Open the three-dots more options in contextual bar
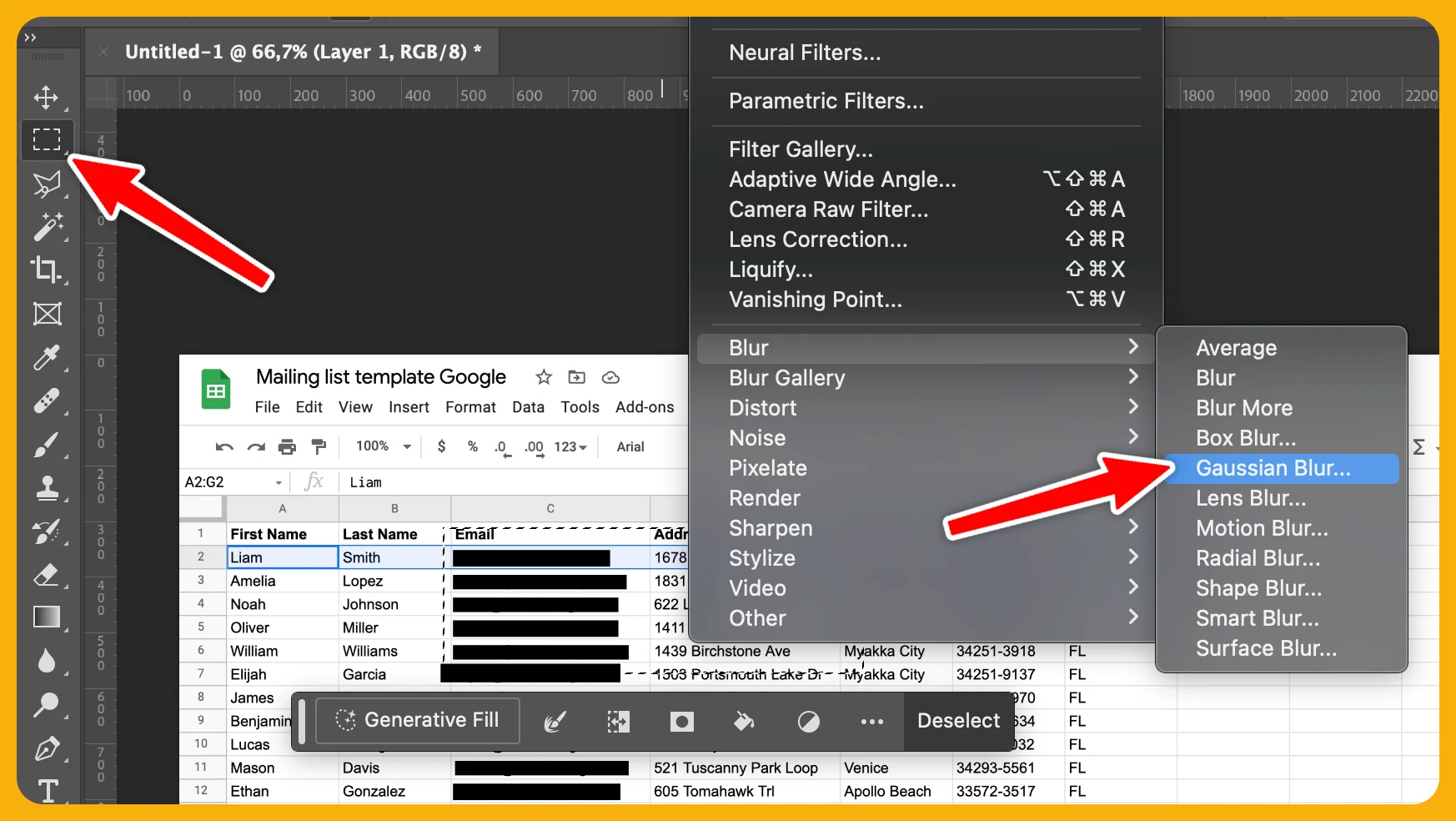This screenshot has width=1456, height=821. coord(872,722)
